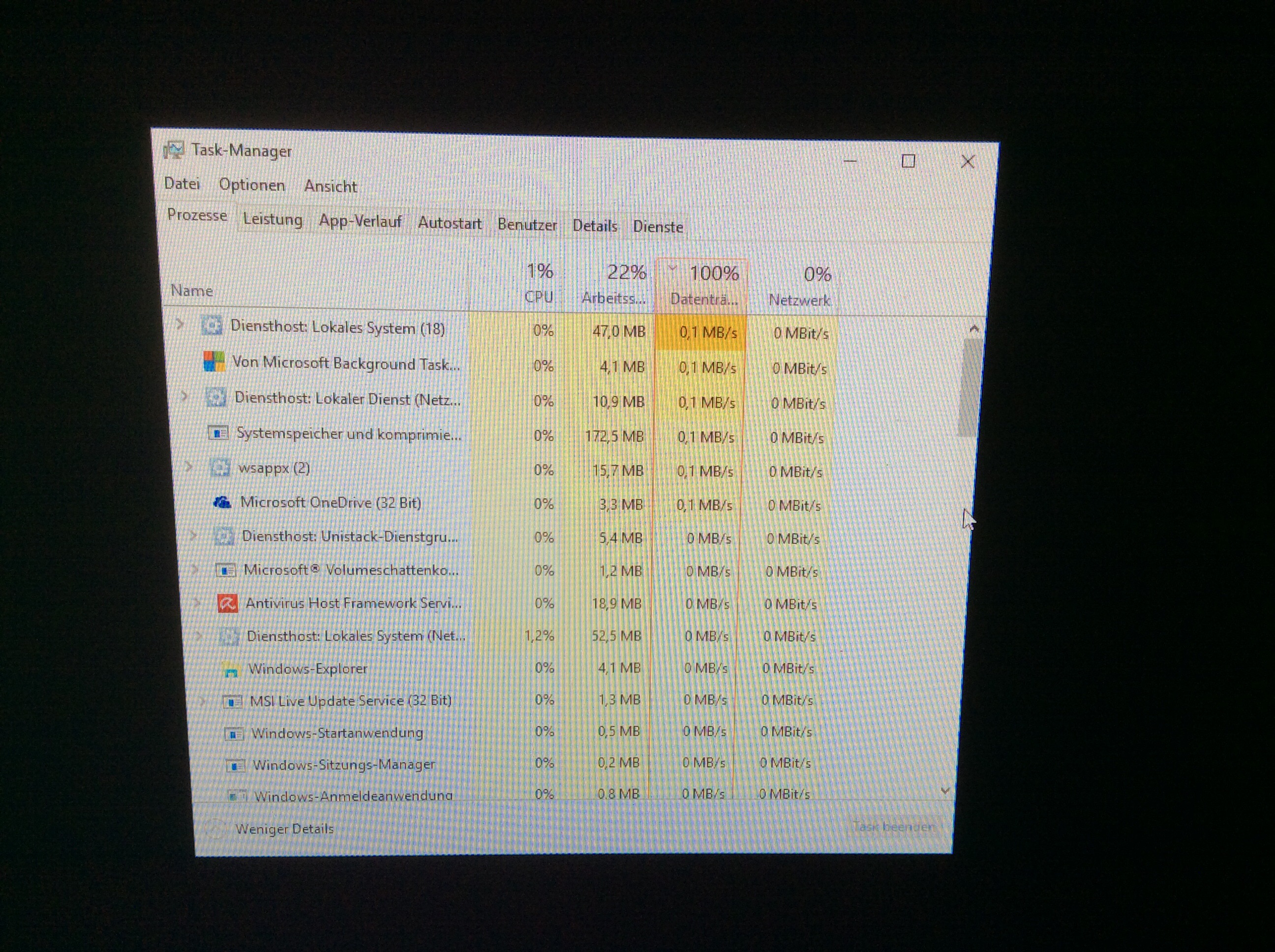This screenshot has width=1275, height=952.
Task: Click the Diensthost: Lokales System (Net... gear icon
Action: [229, 636]
